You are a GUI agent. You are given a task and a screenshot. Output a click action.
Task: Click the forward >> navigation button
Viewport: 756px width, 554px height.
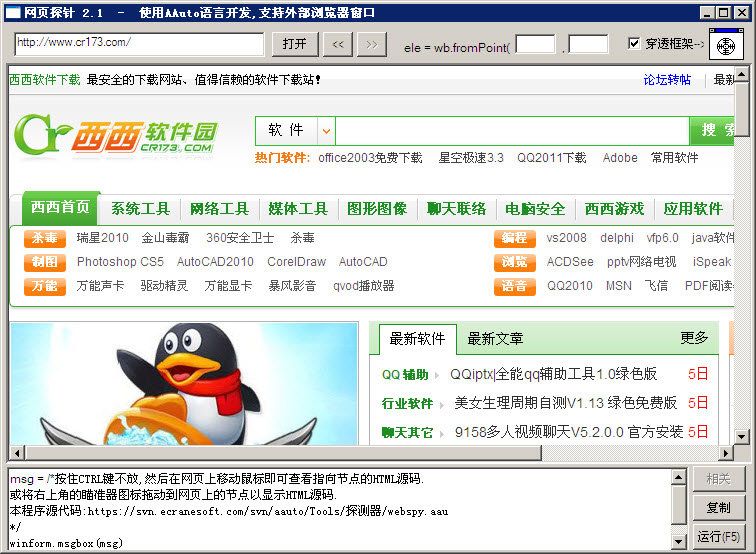(x=372, y=44)
